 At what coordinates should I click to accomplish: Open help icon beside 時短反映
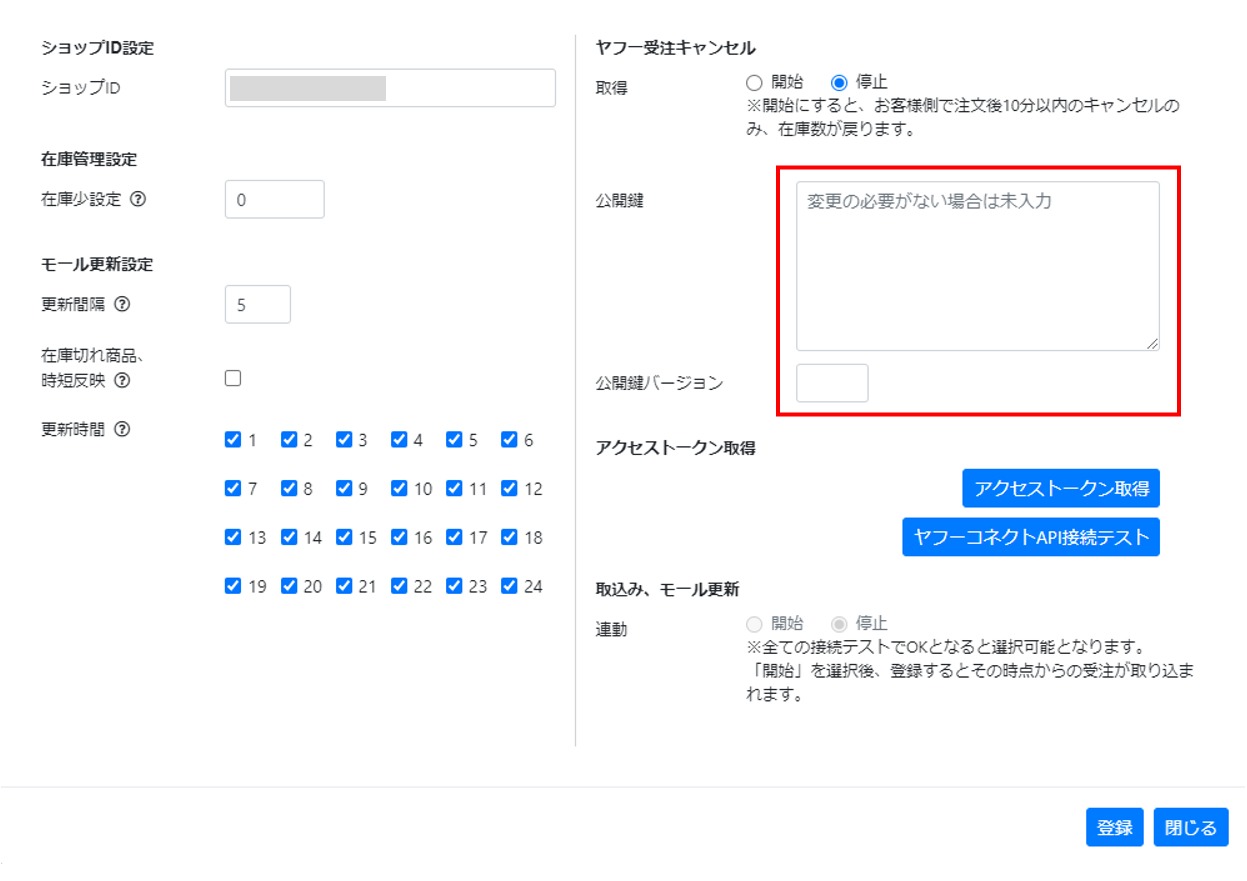(122, 380)
